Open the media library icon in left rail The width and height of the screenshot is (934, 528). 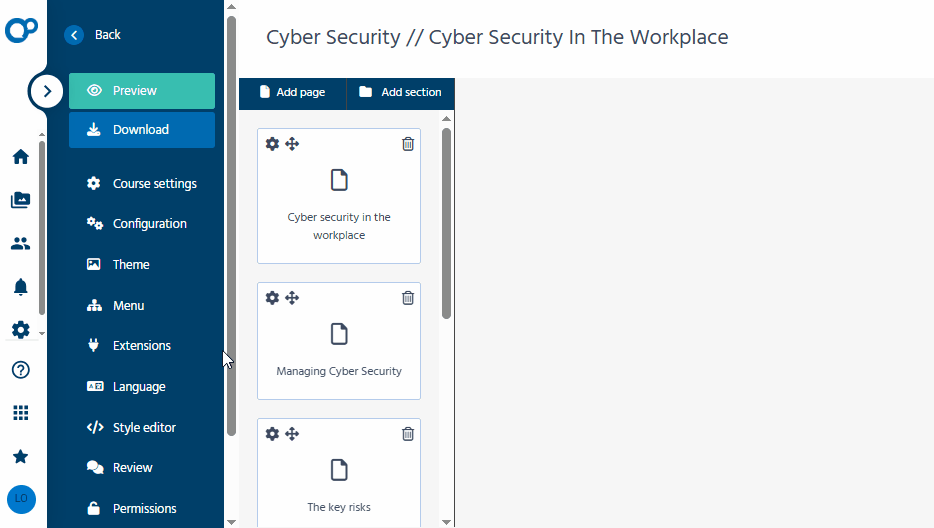[x=20, y=200]
